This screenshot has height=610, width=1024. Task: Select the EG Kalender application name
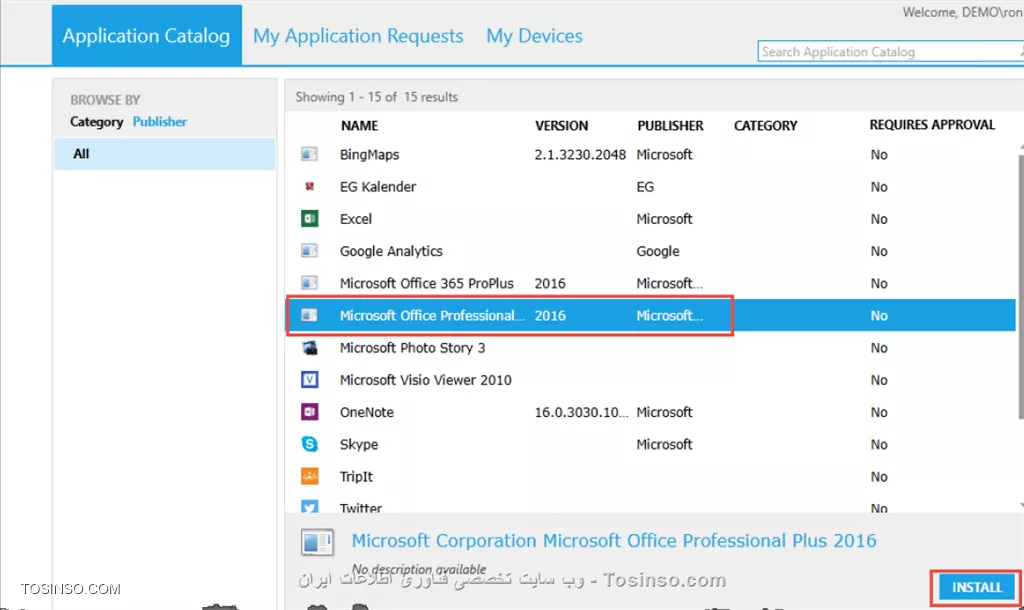(x=377, y=187)
